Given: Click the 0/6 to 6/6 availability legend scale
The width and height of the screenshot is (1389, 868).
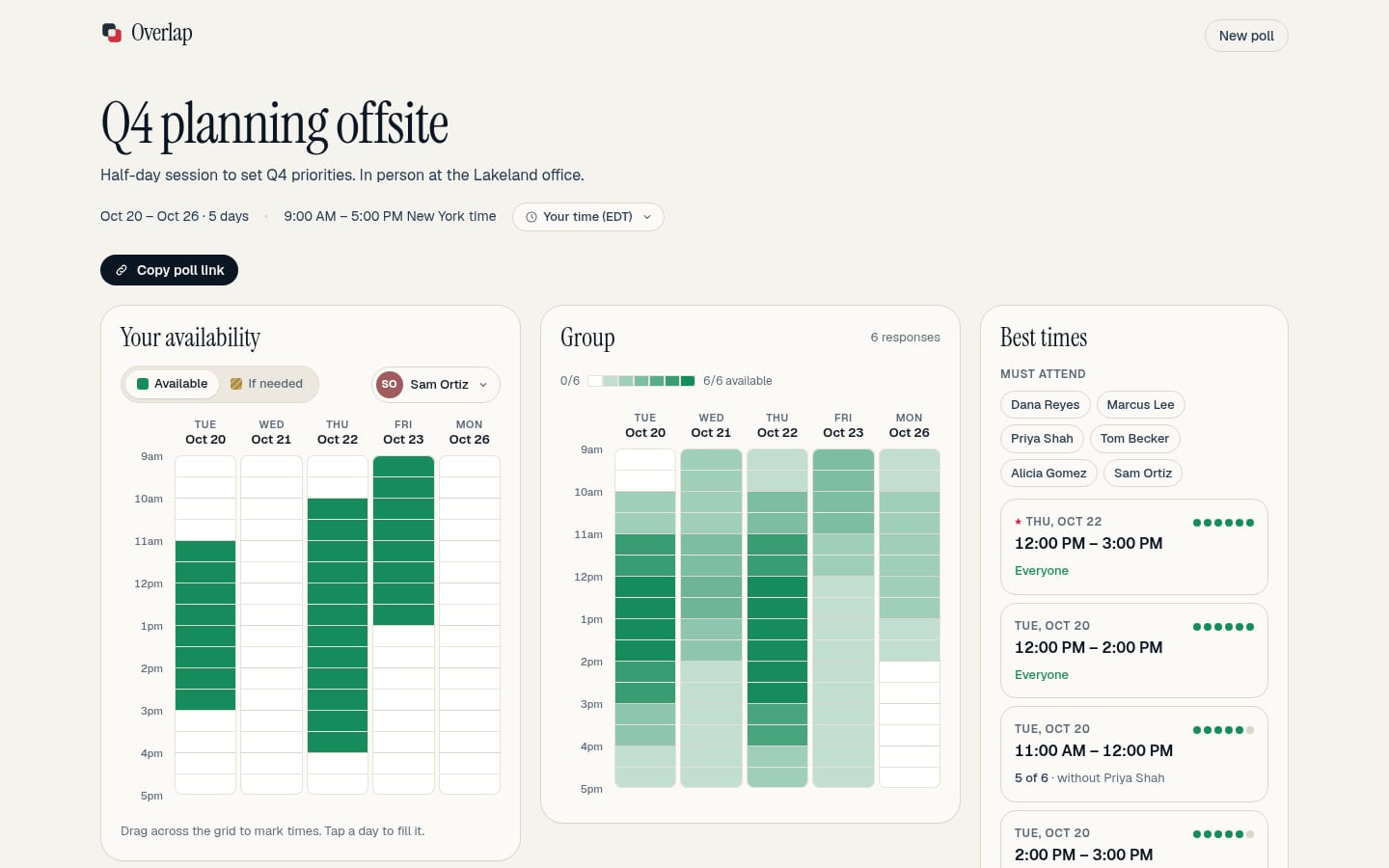Looking at the screenshot, I should [641, 381].
